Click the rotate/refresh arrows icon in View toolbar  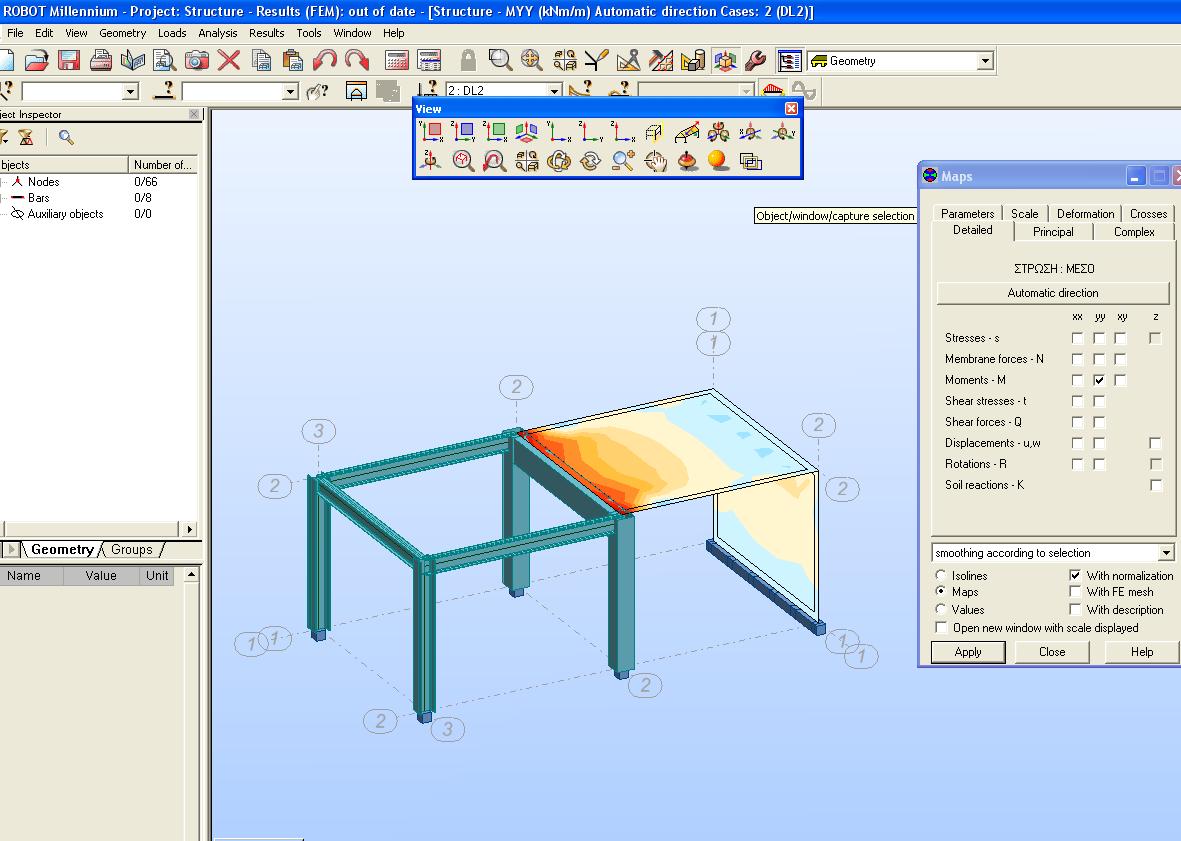coord(590,160)
